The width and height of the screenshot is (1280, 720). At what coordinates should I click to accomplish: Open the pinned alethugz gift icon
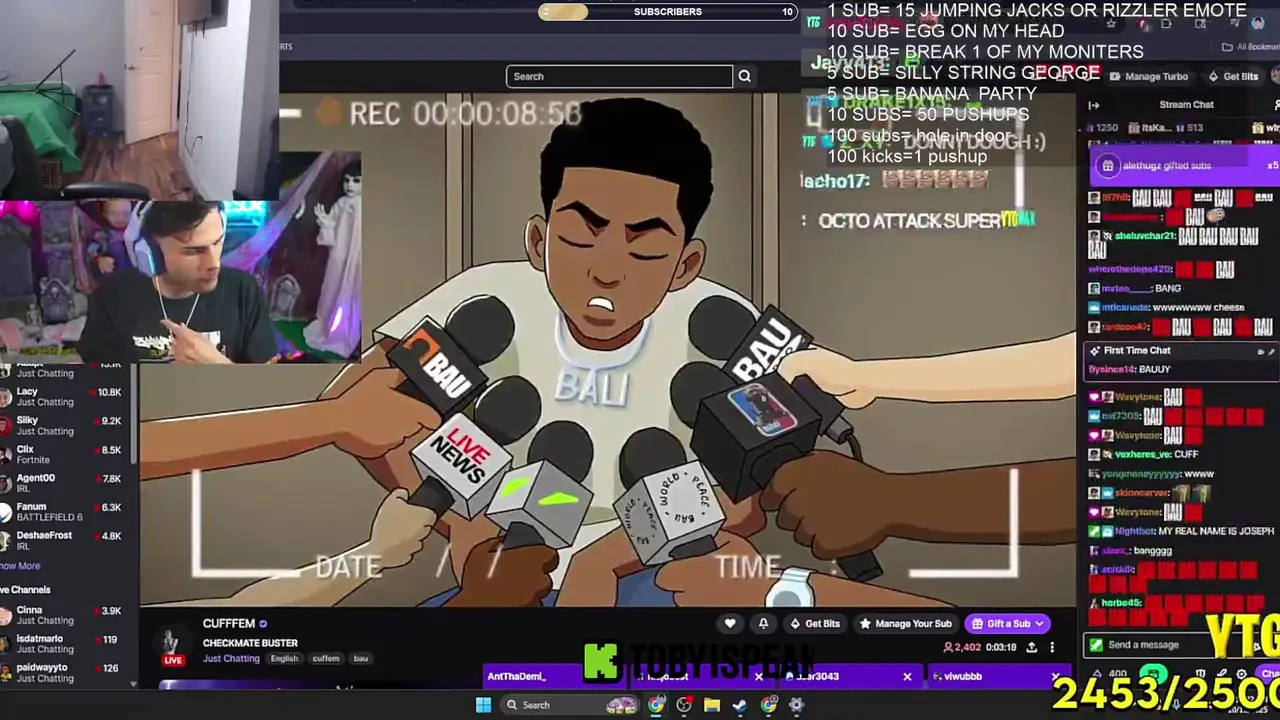pos(1107,166)
